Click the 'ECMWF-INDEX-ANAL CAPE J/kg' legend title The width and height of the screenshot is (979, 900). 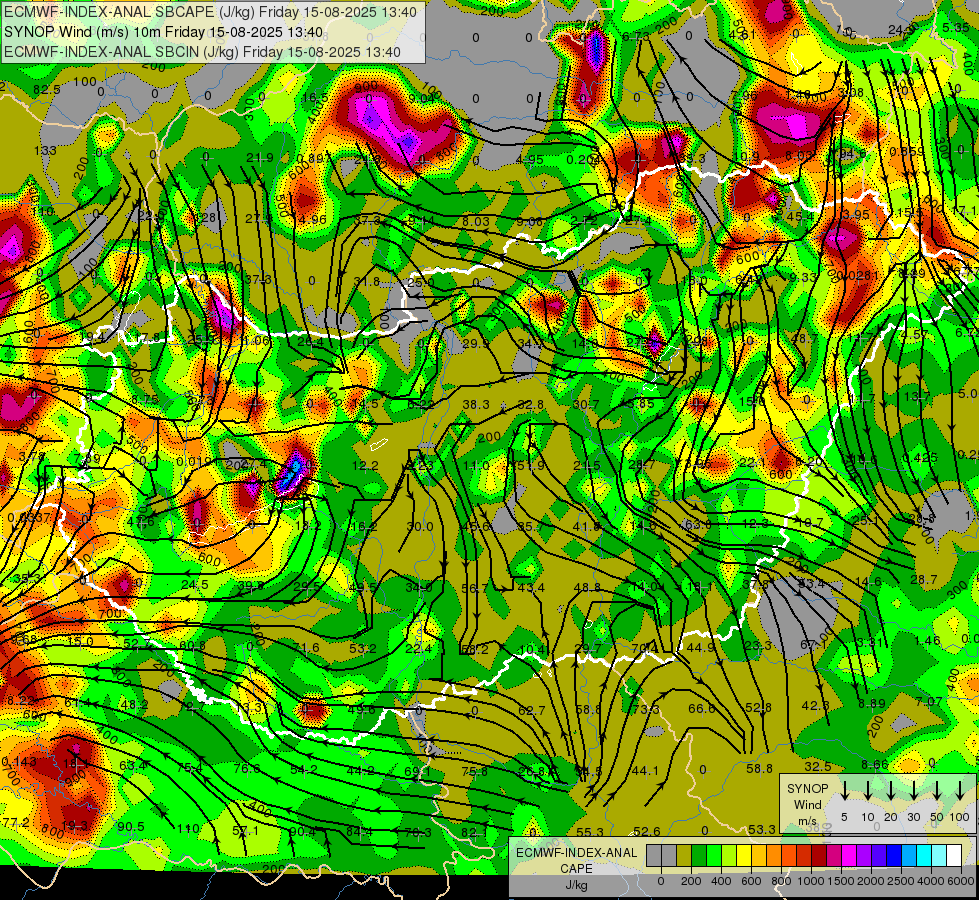click(576, 868)
